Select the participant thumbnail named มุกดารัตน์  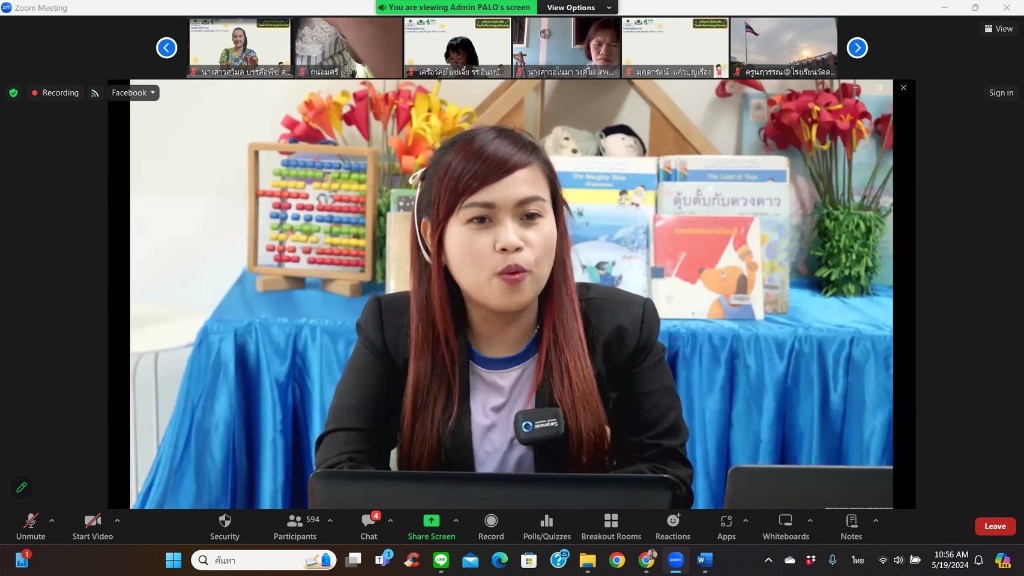[675, 48]
